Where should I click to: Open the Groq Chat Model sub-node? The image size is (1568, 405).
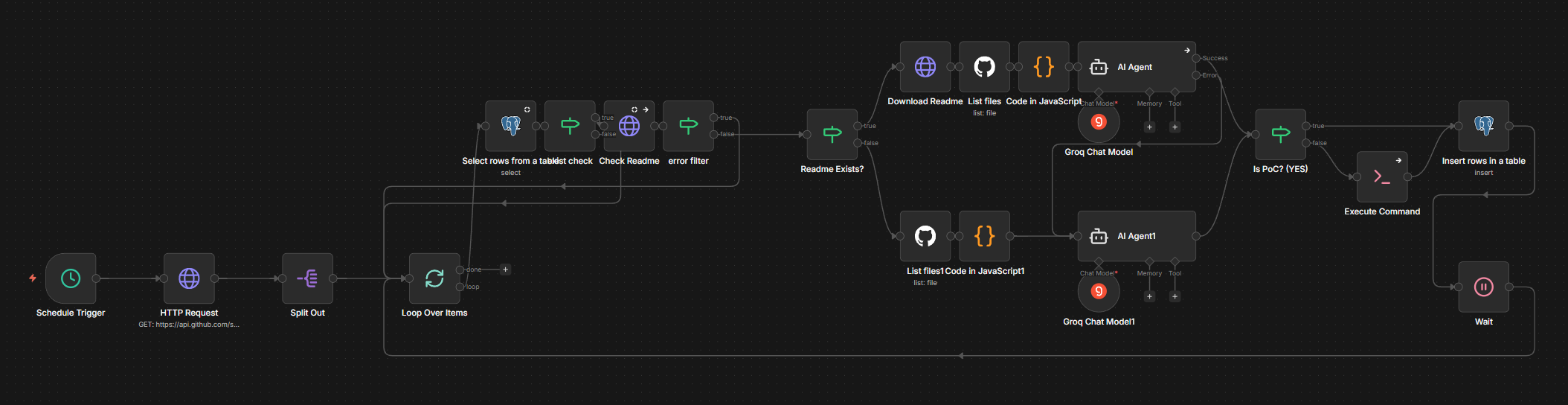1099,122
